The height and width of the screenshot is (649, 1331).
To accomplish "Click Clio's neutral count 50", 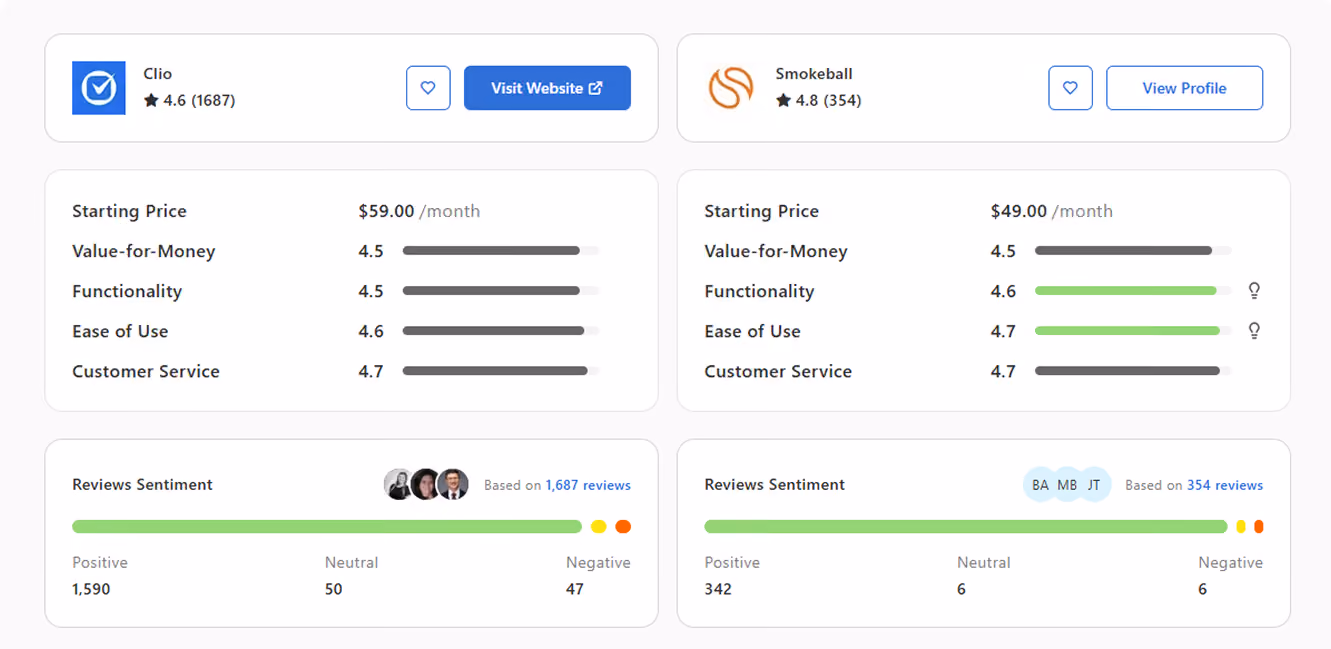I will [334, 589].
